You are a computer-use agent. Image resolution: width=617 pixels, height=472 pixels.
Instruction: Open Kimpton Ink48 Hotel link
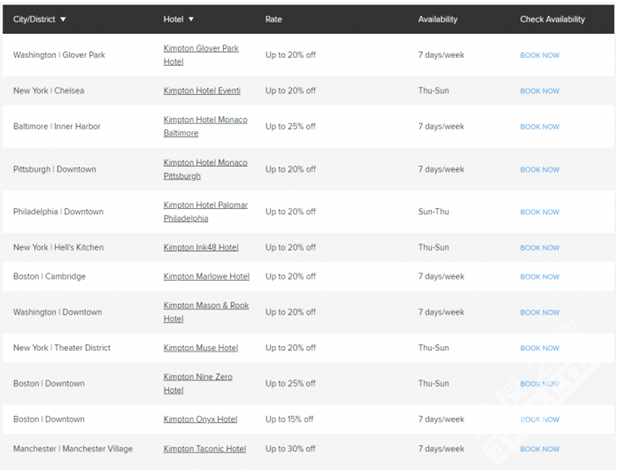[201, 248]
